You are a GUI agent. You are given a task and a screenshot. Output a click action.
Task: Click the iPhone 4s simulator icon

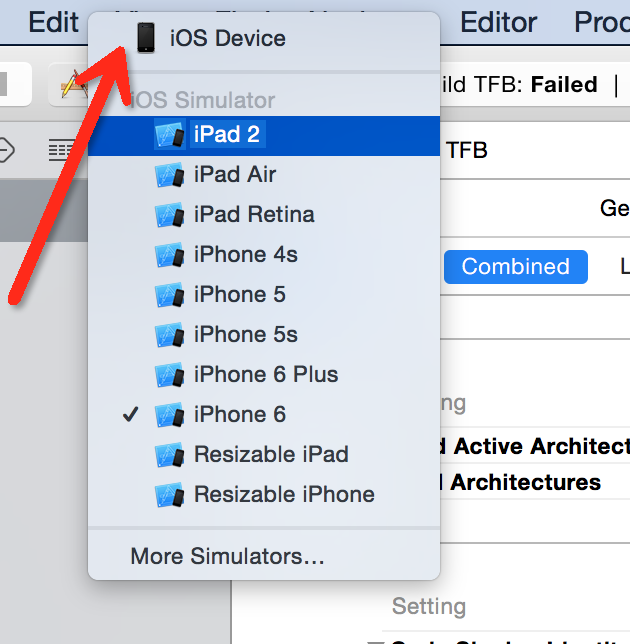click(x=170, y=255)
